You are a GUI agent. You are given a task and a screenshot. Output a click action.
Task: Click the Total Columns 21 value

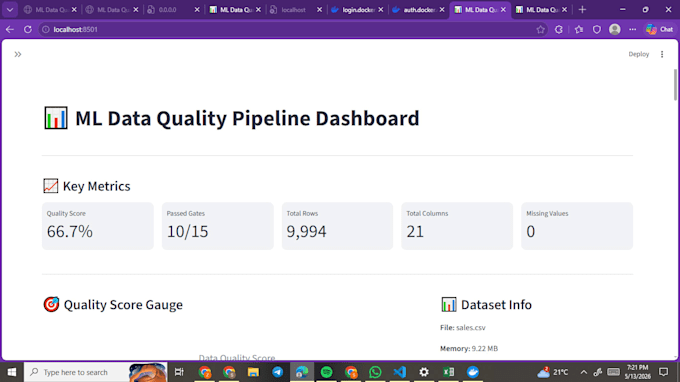(x=415, y=232)
